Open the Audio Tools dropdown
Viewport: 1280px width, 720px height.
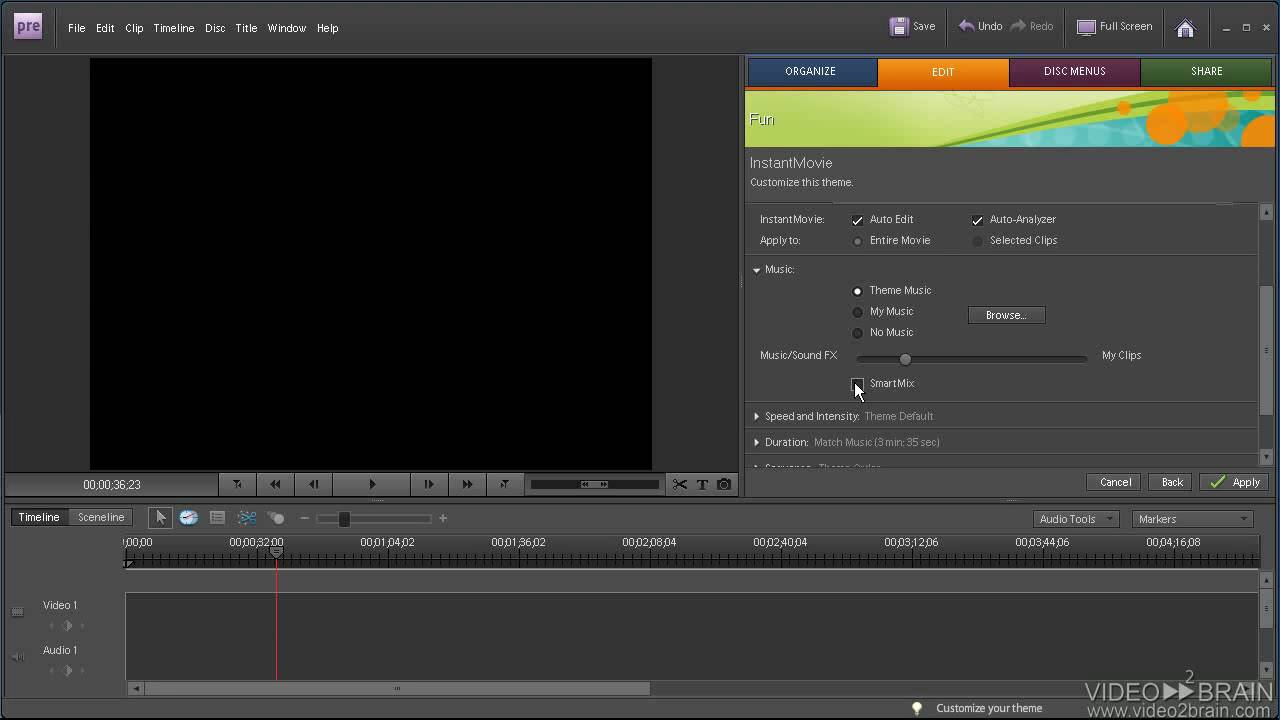[1075, 519]
